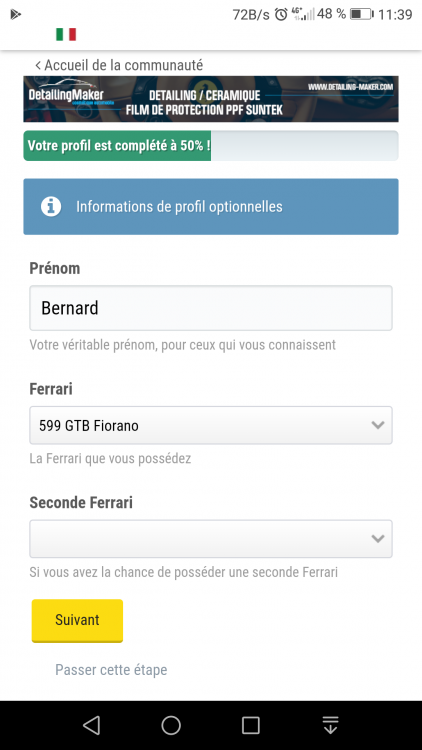Tap the battery status icon
422x750 pixels.
point(362,14)
